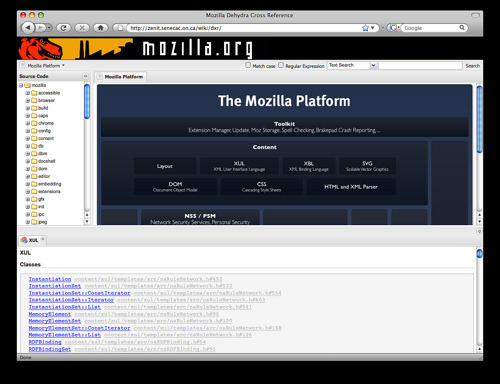Image resolution: width=500 pixels, height=384 pixels.
Task: Open the bookmark star dropdown arrow
Action: pos(372,28)
